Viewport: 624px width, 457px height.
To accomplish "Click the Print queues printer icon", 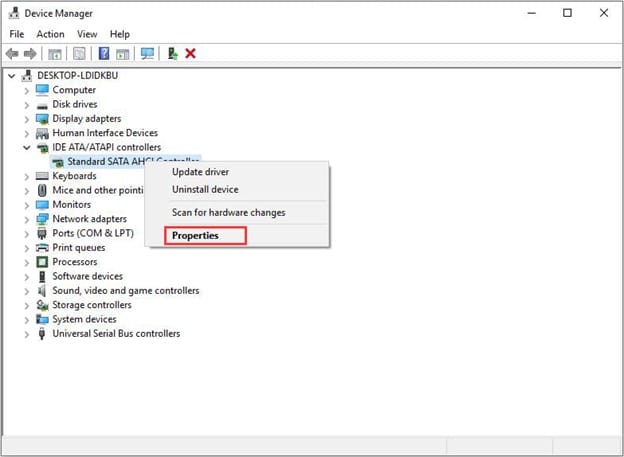I will 42,248.
